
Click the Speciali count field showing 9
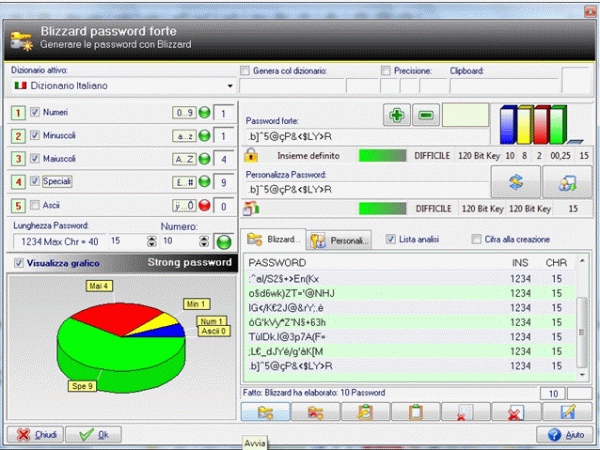[223, 183]
